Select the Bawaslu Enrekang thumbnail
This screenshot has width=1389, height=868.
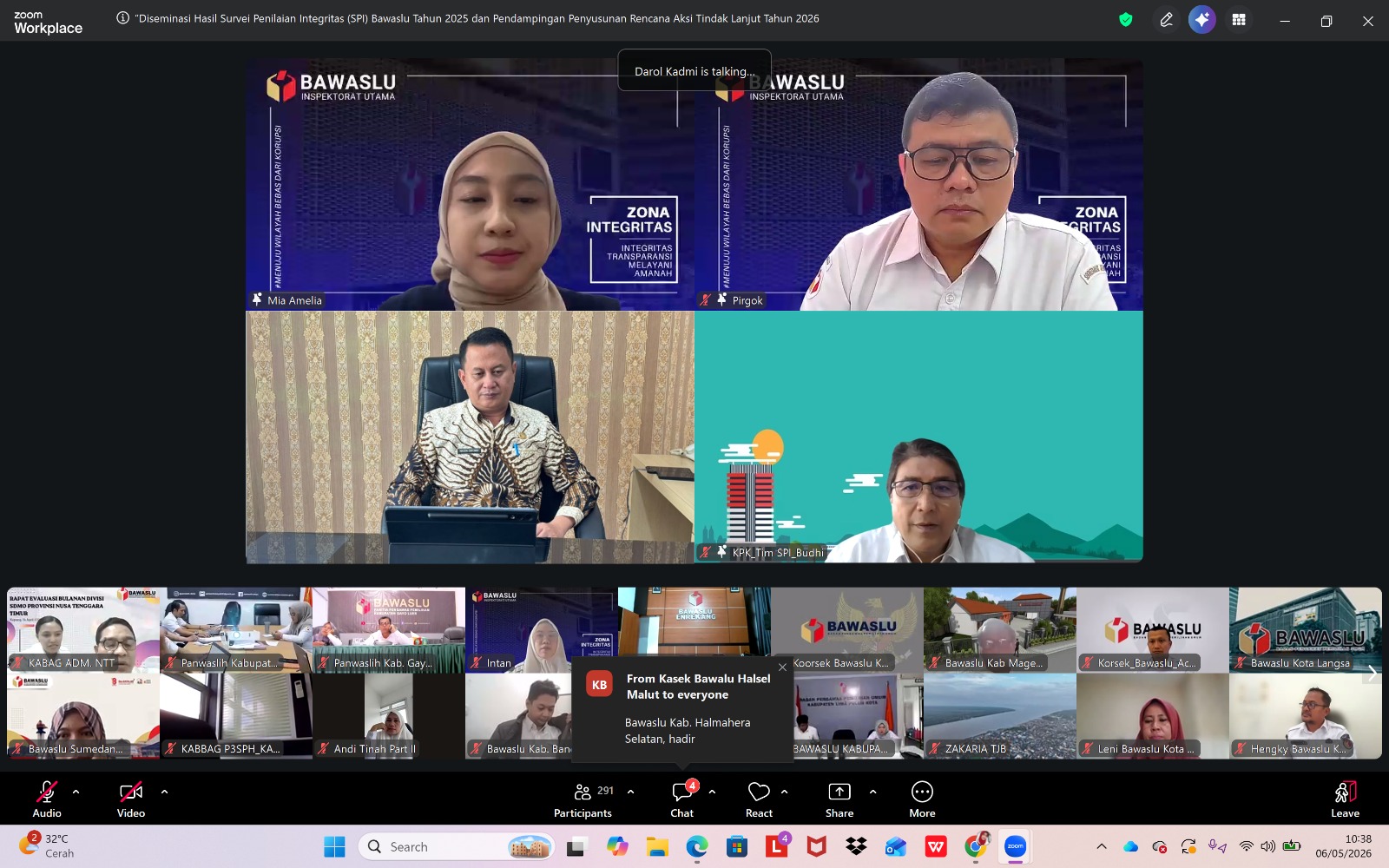(694, 621)
